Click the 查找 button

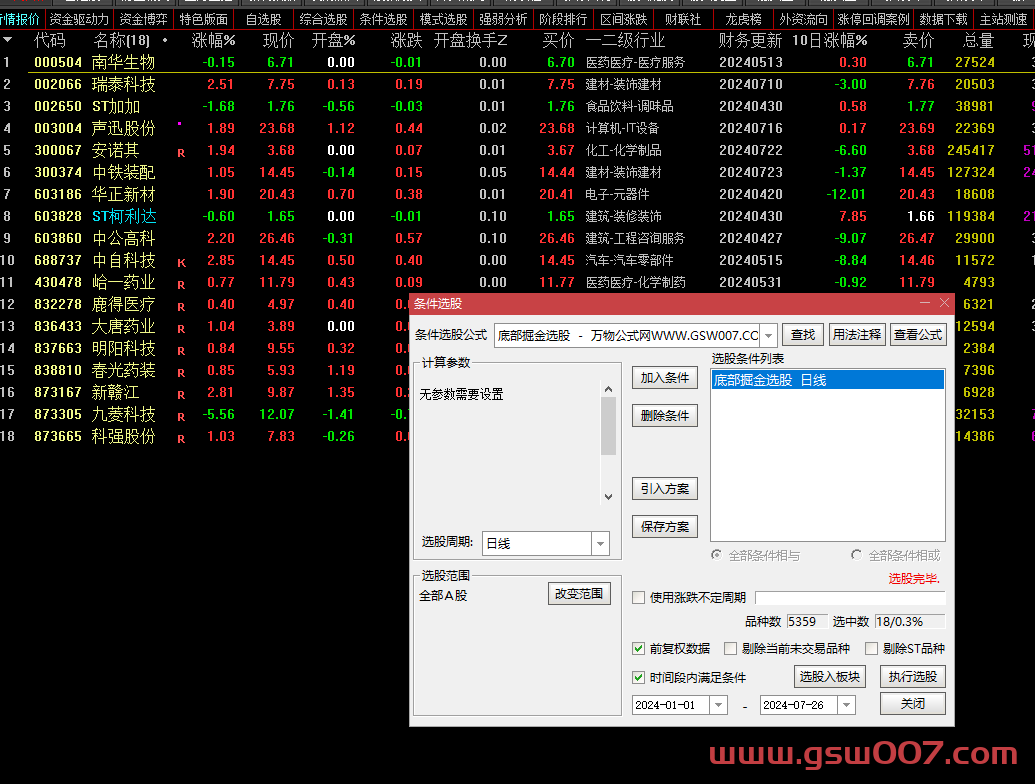coord(803,335)
